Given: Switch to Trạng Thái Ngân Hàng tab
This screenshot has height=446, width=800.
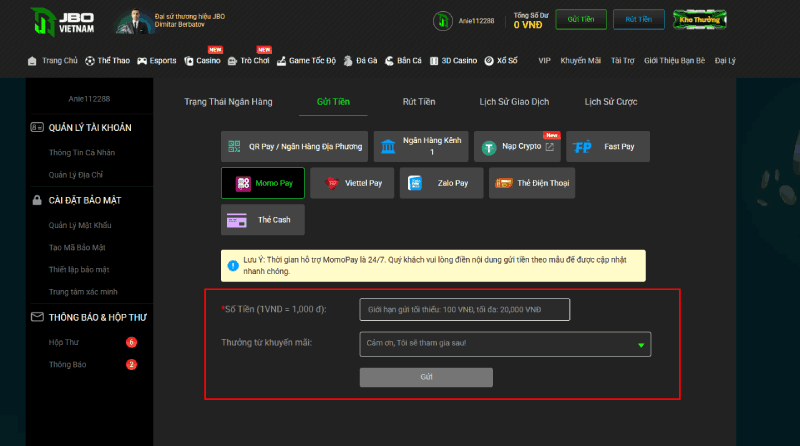Looking at the screenshot, I should tap(228, 102).
